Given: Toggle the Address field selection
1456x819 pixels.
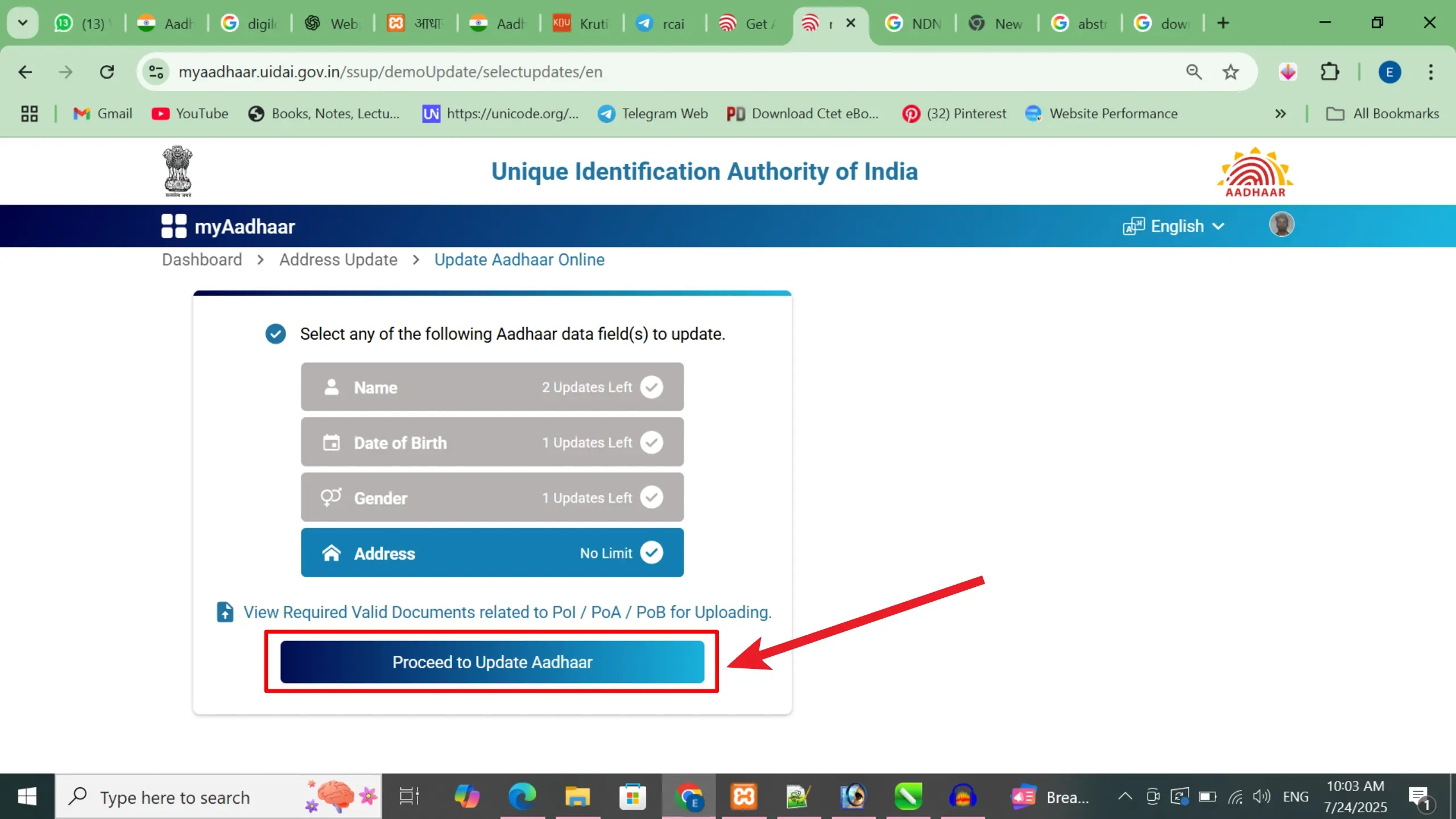Looking at the screenshot, I should coord(492,553).
